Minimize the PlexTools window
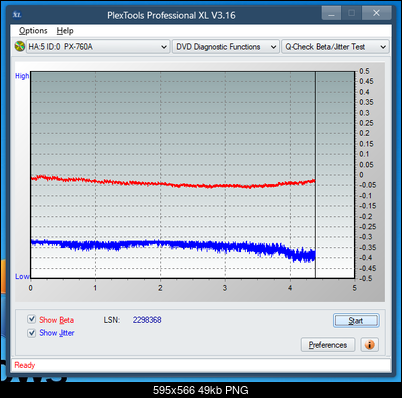This screenshot has width=402, height=398. coord(331,13)
